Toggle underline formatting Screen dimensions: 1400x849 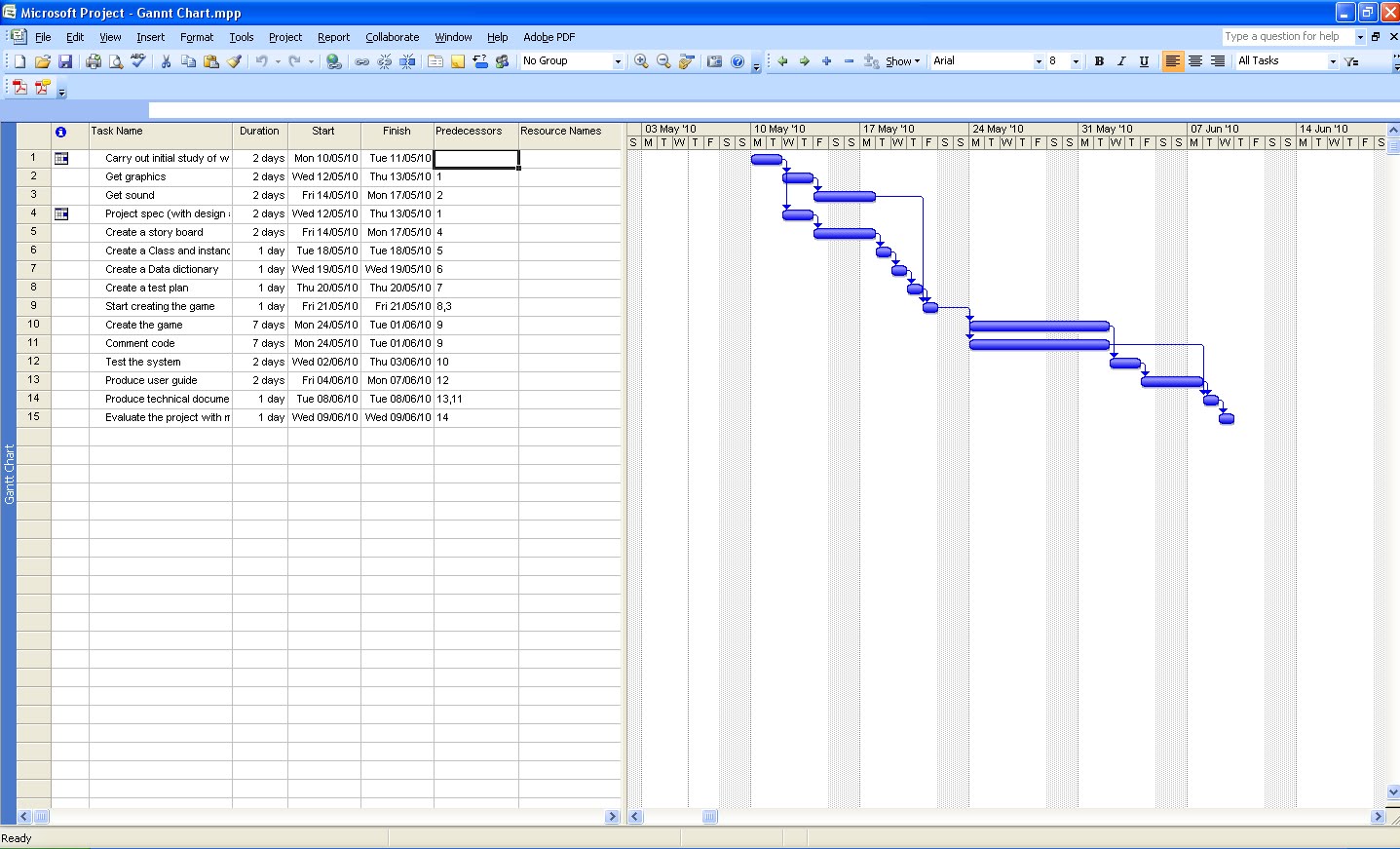pyautogui.click(x=1143, y=60)
